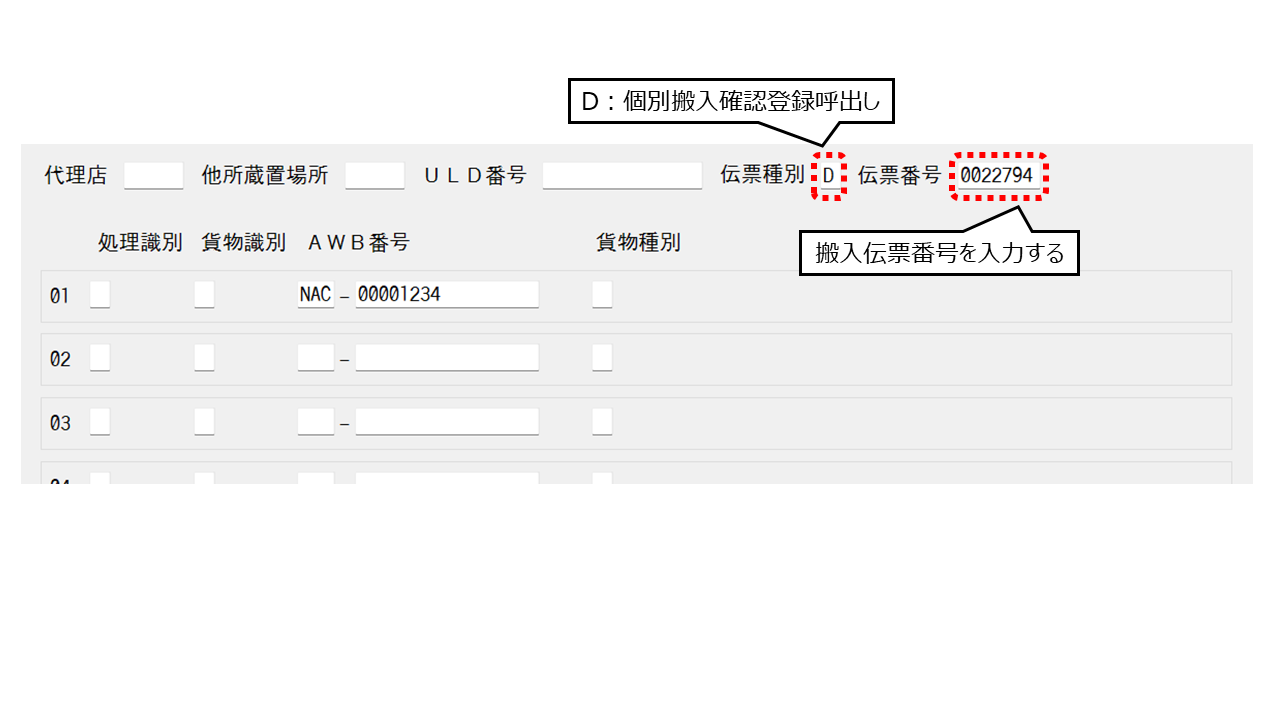Click AWB number field showing 00001234

tap(447, 295)
